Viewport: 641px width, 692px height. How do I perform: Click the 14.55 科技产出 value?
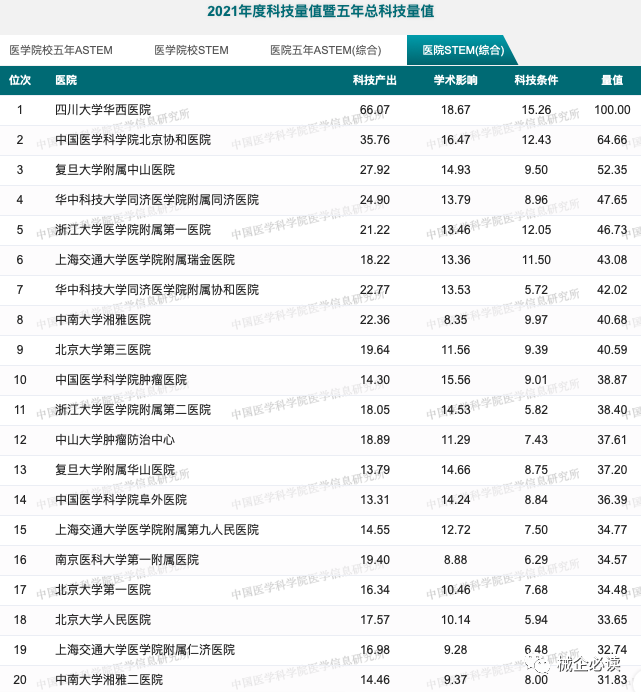pos(375,530)
